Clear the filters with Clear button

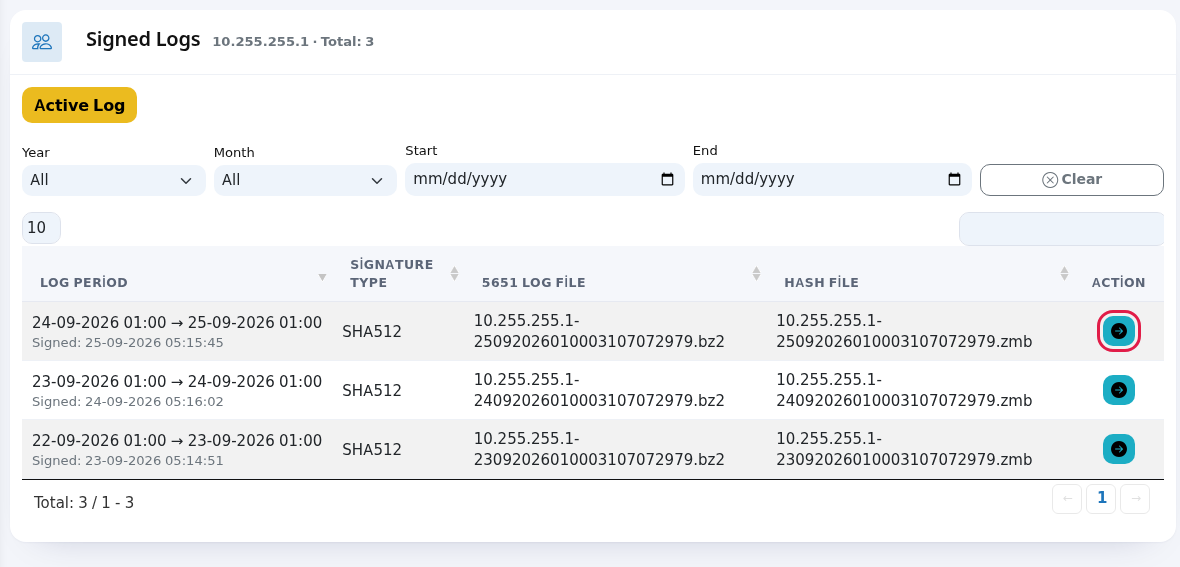tap(1072, 179)
